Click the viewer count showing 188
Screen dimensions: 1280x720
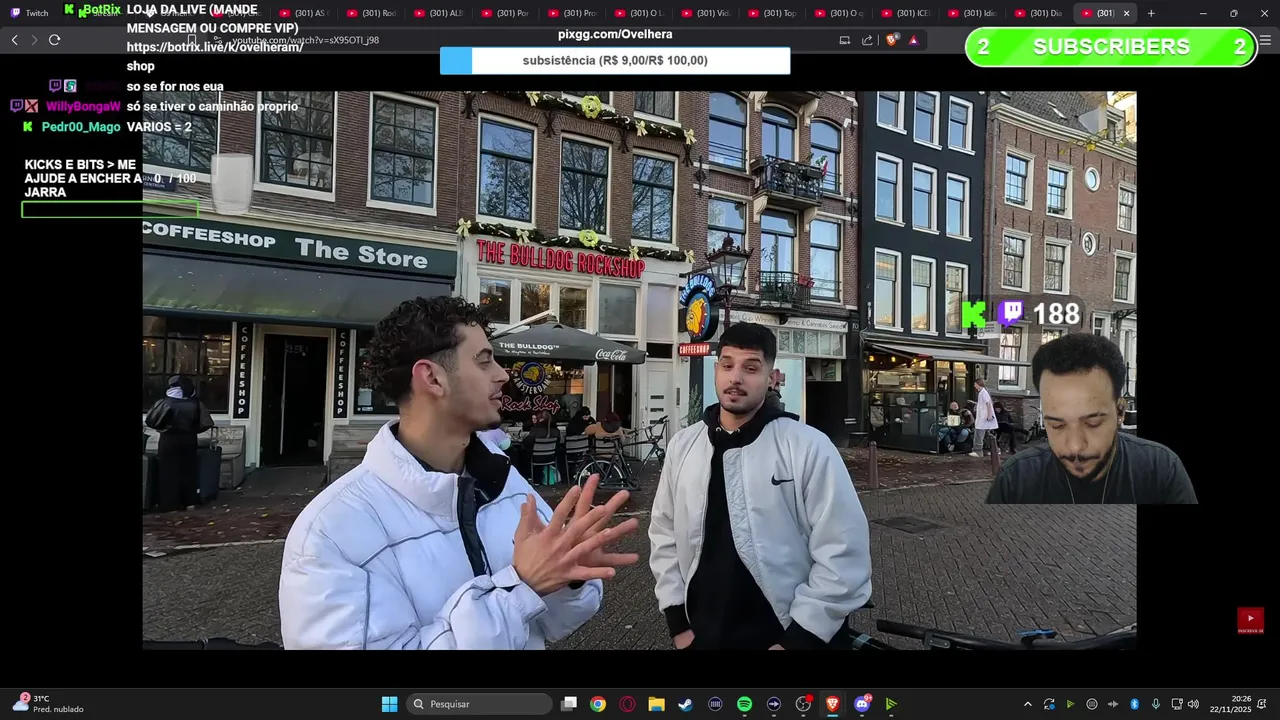(x=1056, y=314)
